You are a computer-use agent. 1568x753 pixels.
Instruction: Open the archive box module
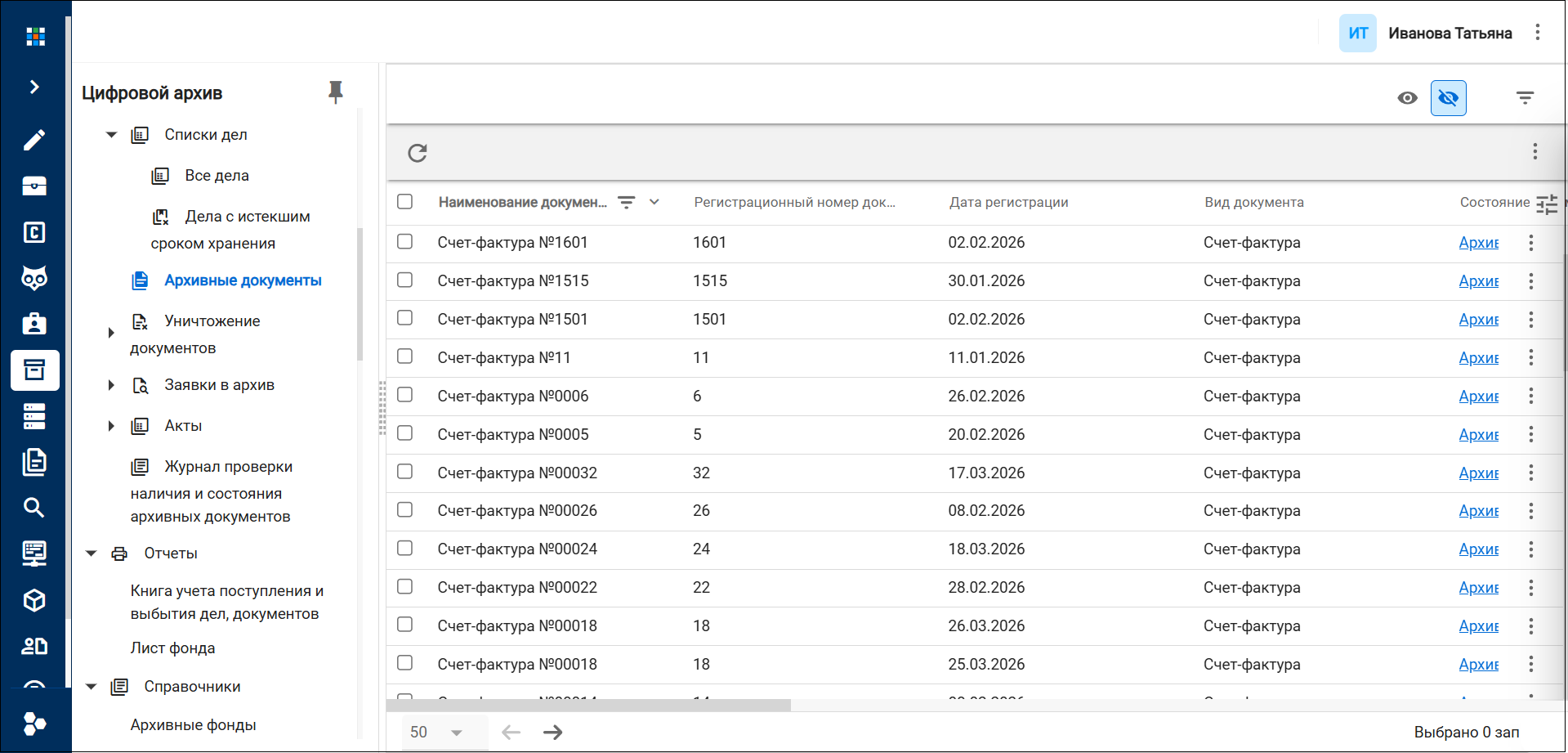pos(34,370)
